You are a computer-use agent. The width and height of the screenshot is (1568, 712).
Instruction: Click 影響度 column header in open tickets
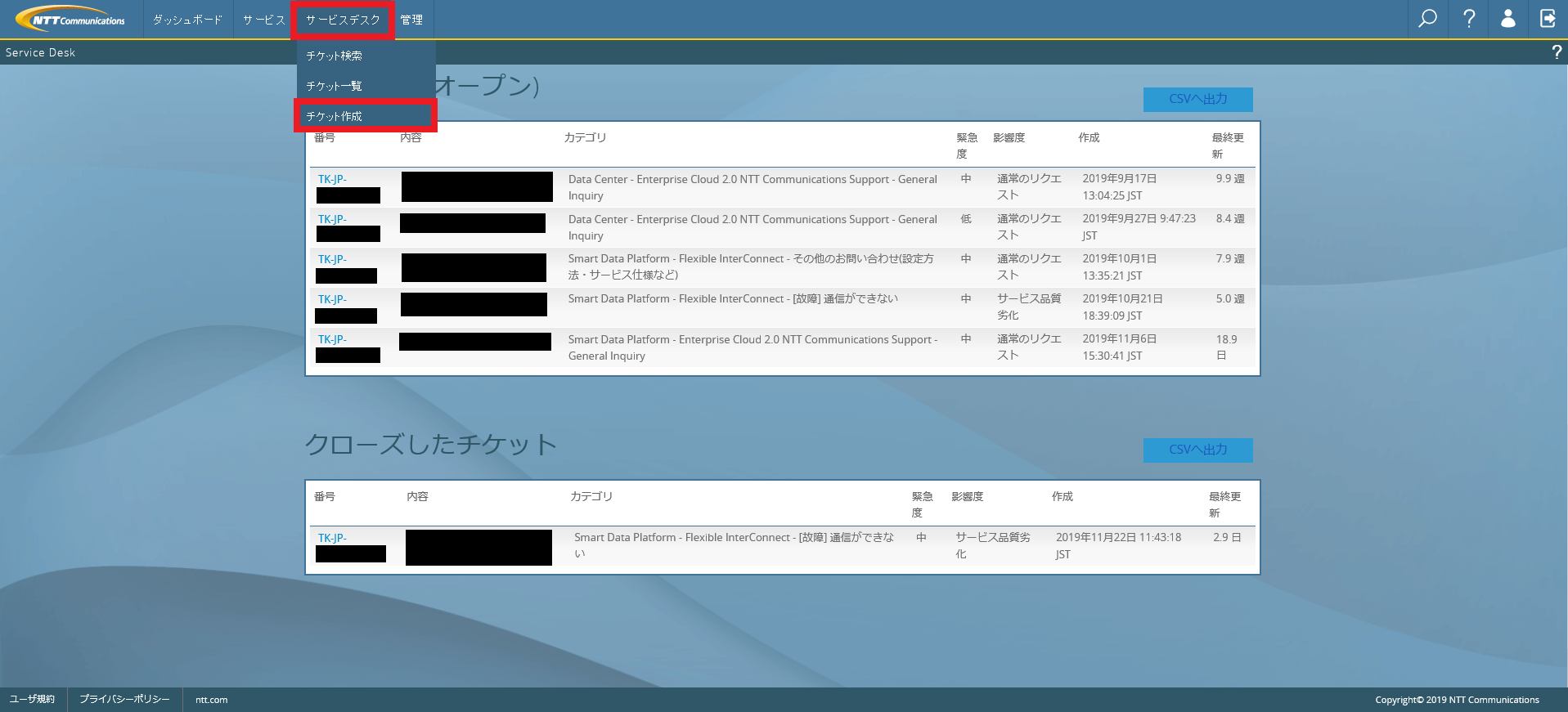click(x=1009, y=137)
